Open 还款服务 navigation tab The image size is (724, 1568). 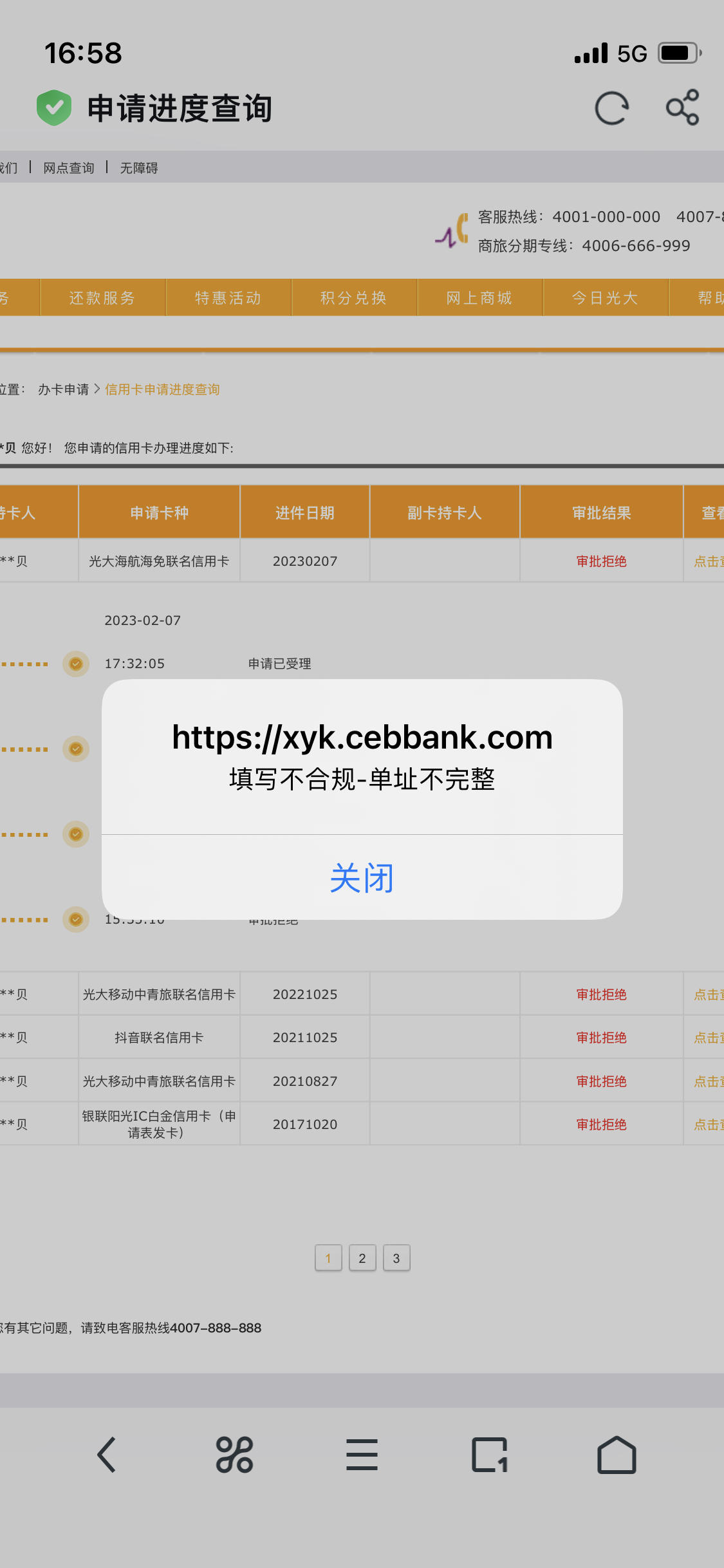pyautogui.click(x=102, y=298)
